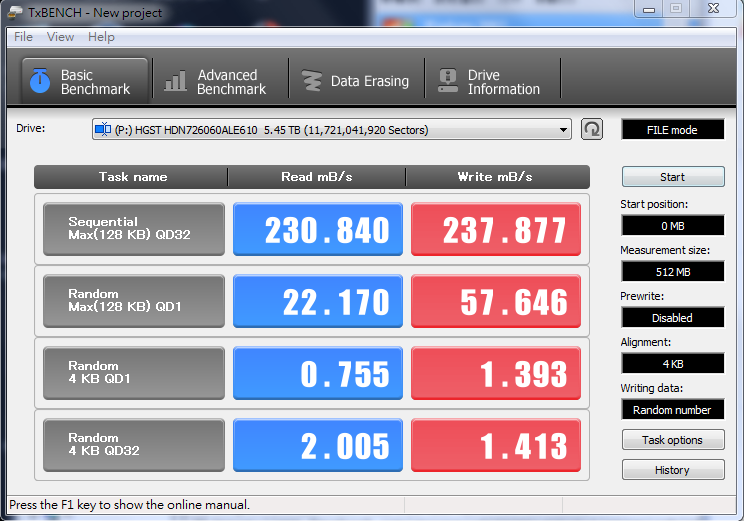Change Measurement size 512 MB value

[673, 271]
